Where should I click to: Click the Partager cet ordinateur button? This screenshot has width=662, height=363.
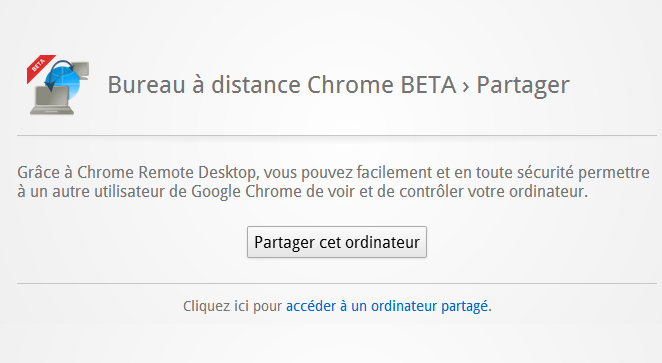pos(337,242)
